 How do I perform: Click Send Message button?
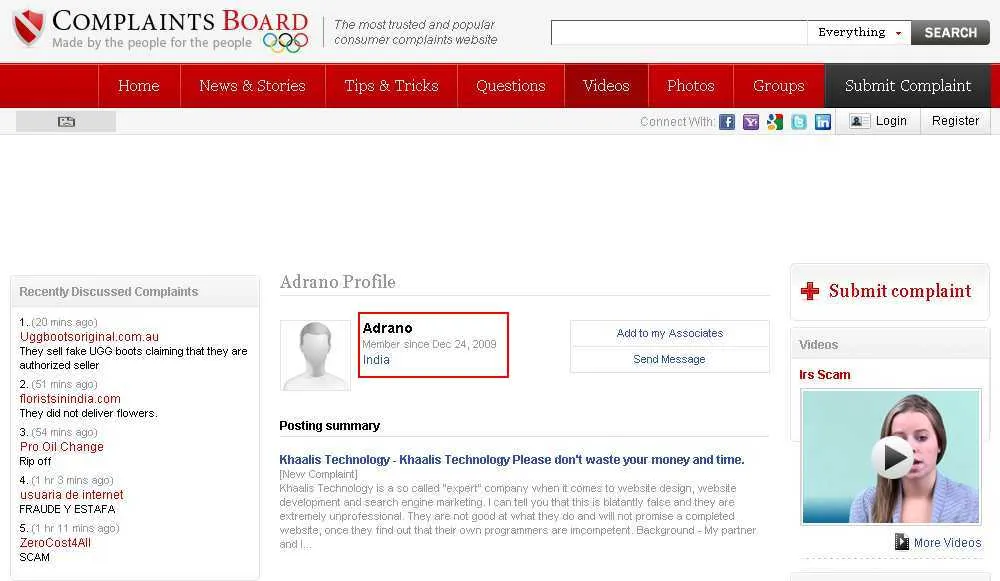pyautogui.click(x=670, y=359)
